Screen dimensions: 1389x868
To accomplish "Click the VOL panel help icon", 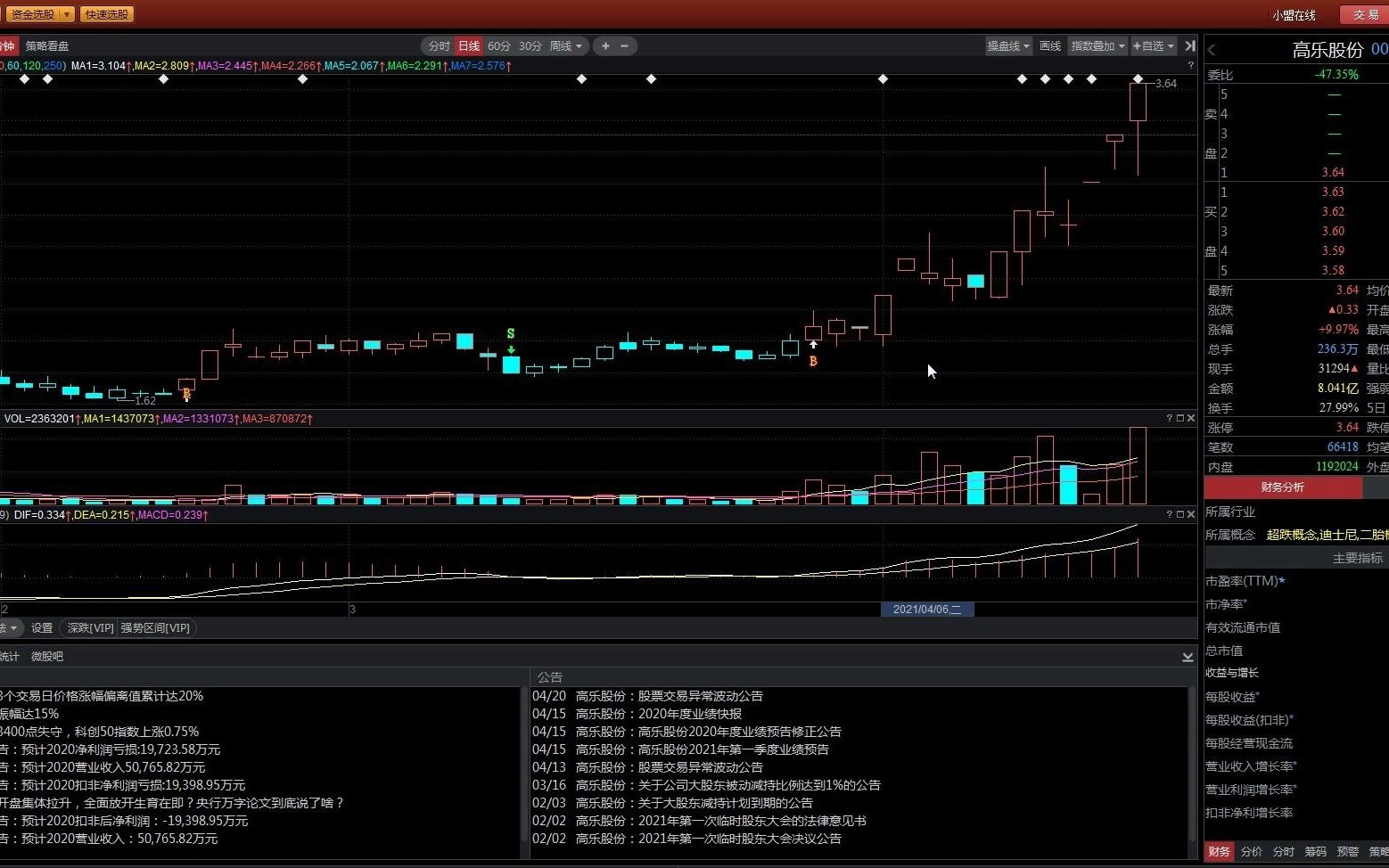I will point(1170,418).
